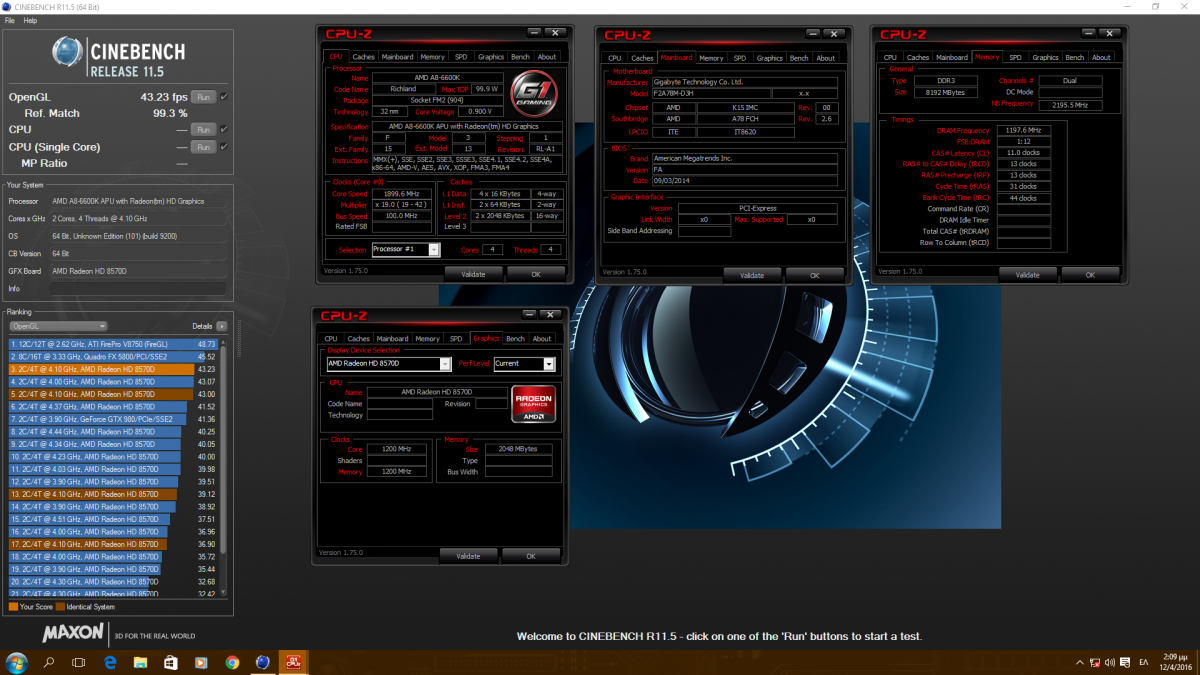Toggle the CPU test checkbox
The width and height of the screenshot is (1200, 675).
[x=224, y=130]
